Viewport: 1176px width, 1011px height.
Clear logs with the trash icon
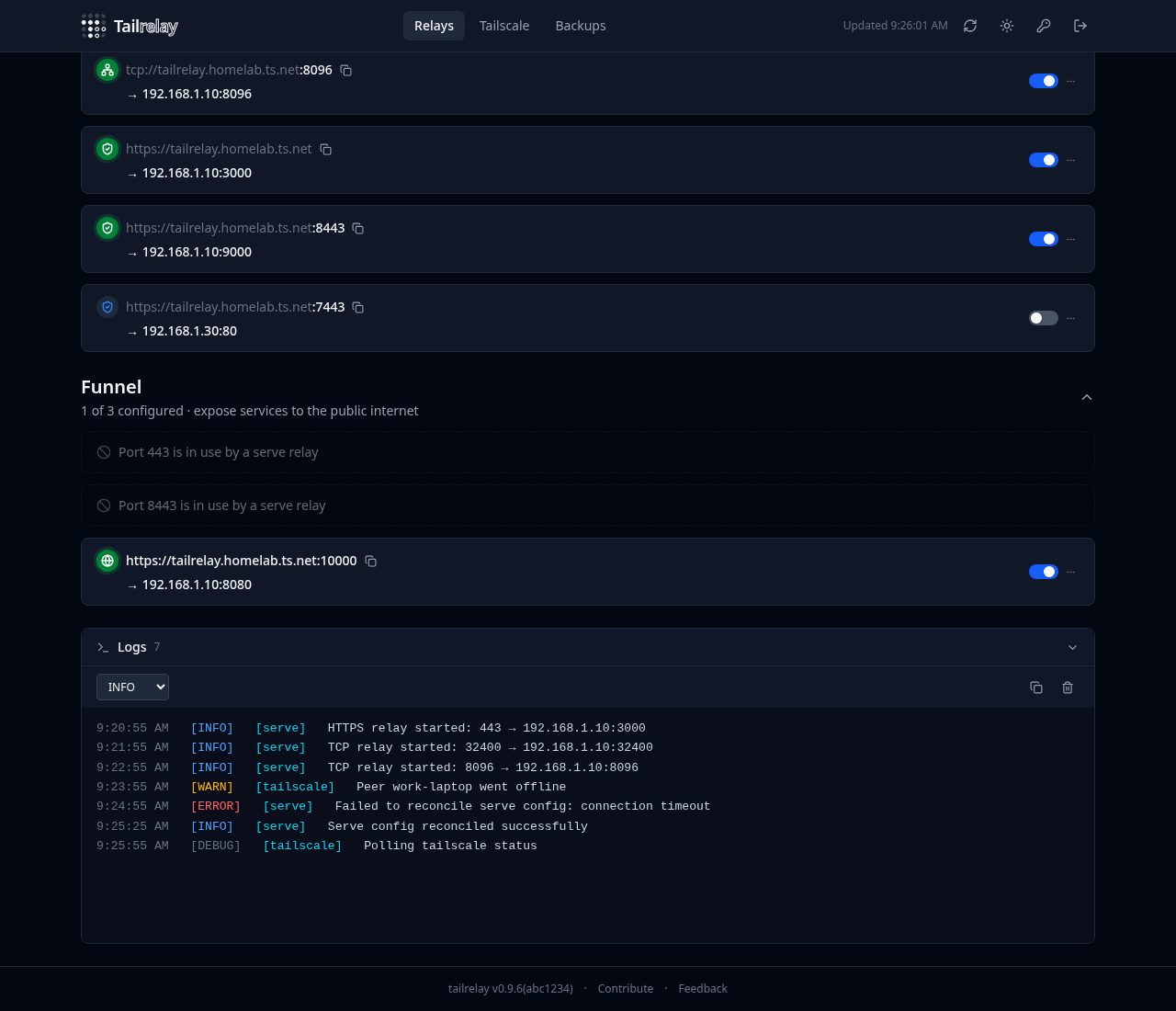tap(1068, 687)
